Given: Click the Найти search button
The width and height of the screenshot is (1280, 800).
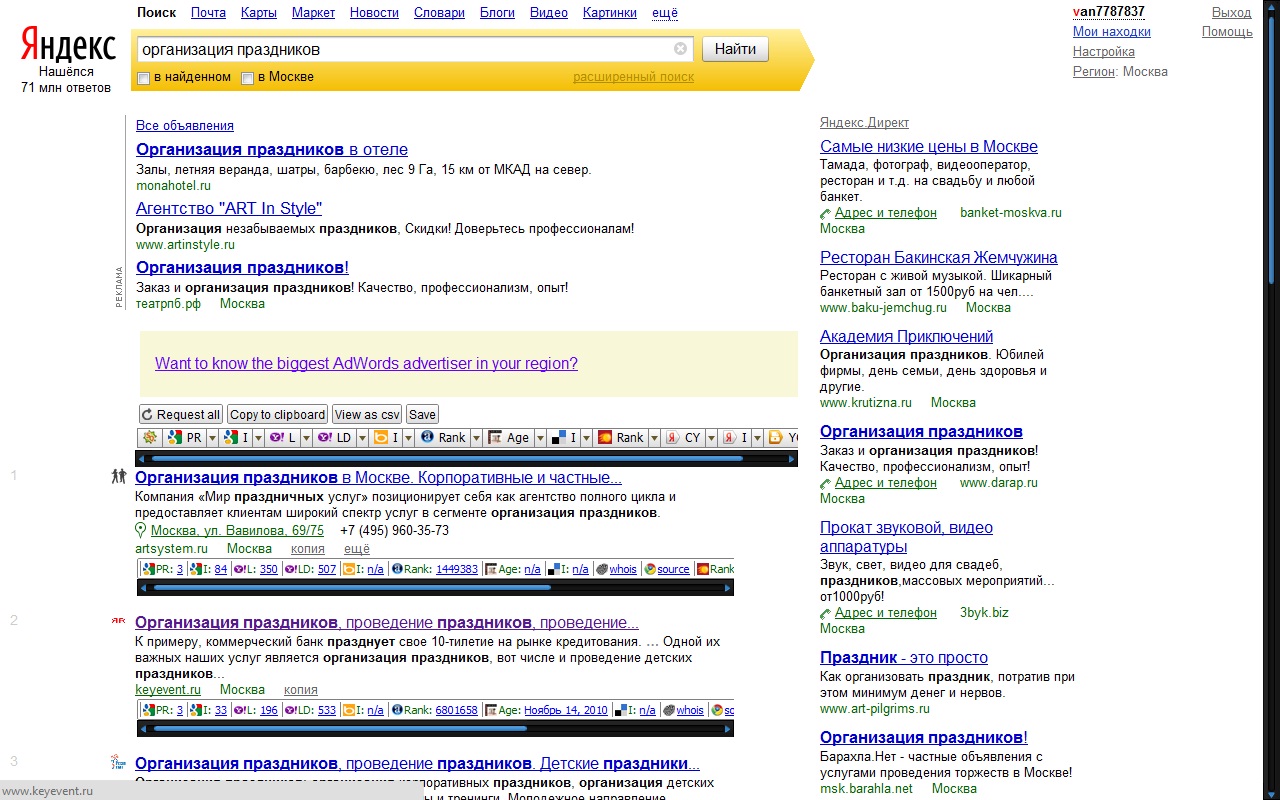Looking at the screenshot, I should click(735, 49).
